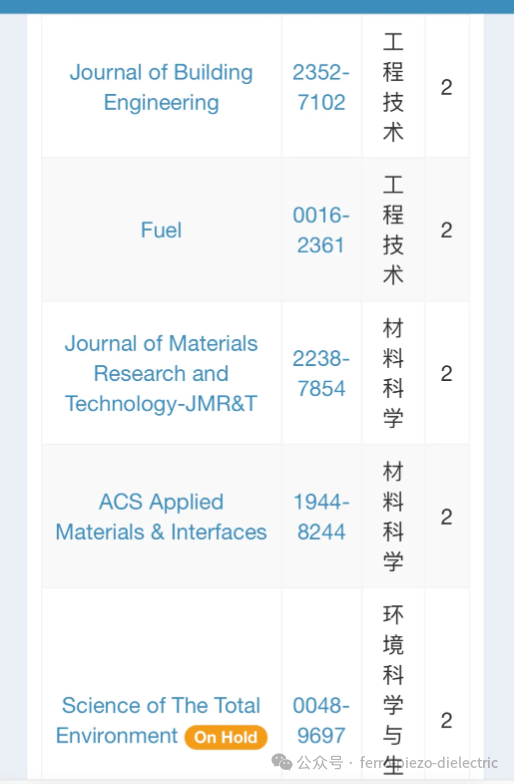514x784 pixels.
Task: Select 材料科学 category in ACS Applied row
Action: click(393, 516)
